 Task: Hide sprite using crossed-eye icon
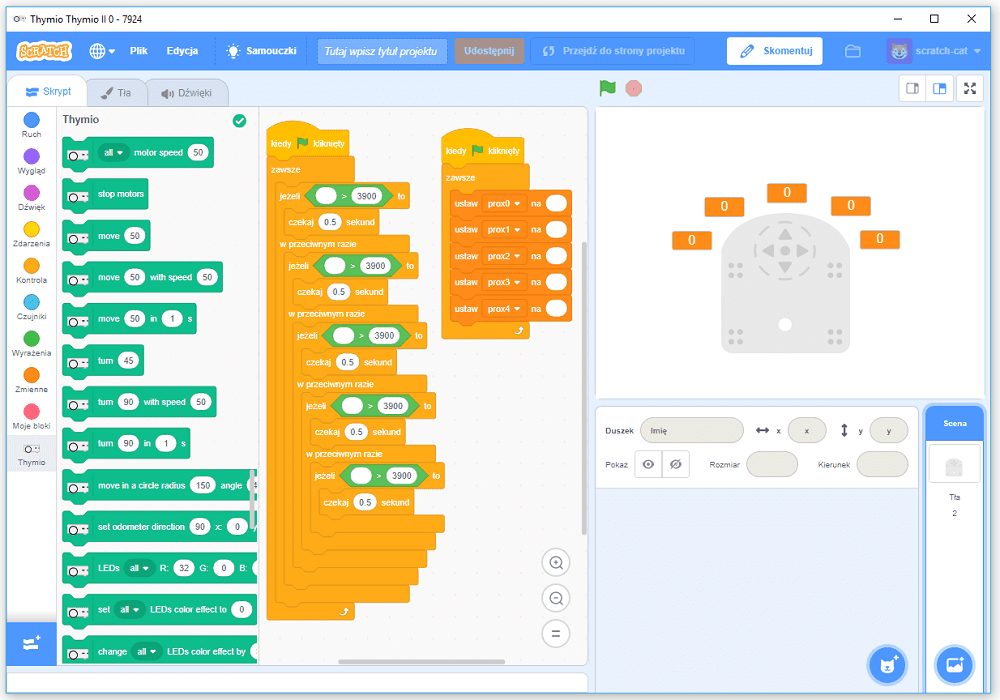click(676, 465)
